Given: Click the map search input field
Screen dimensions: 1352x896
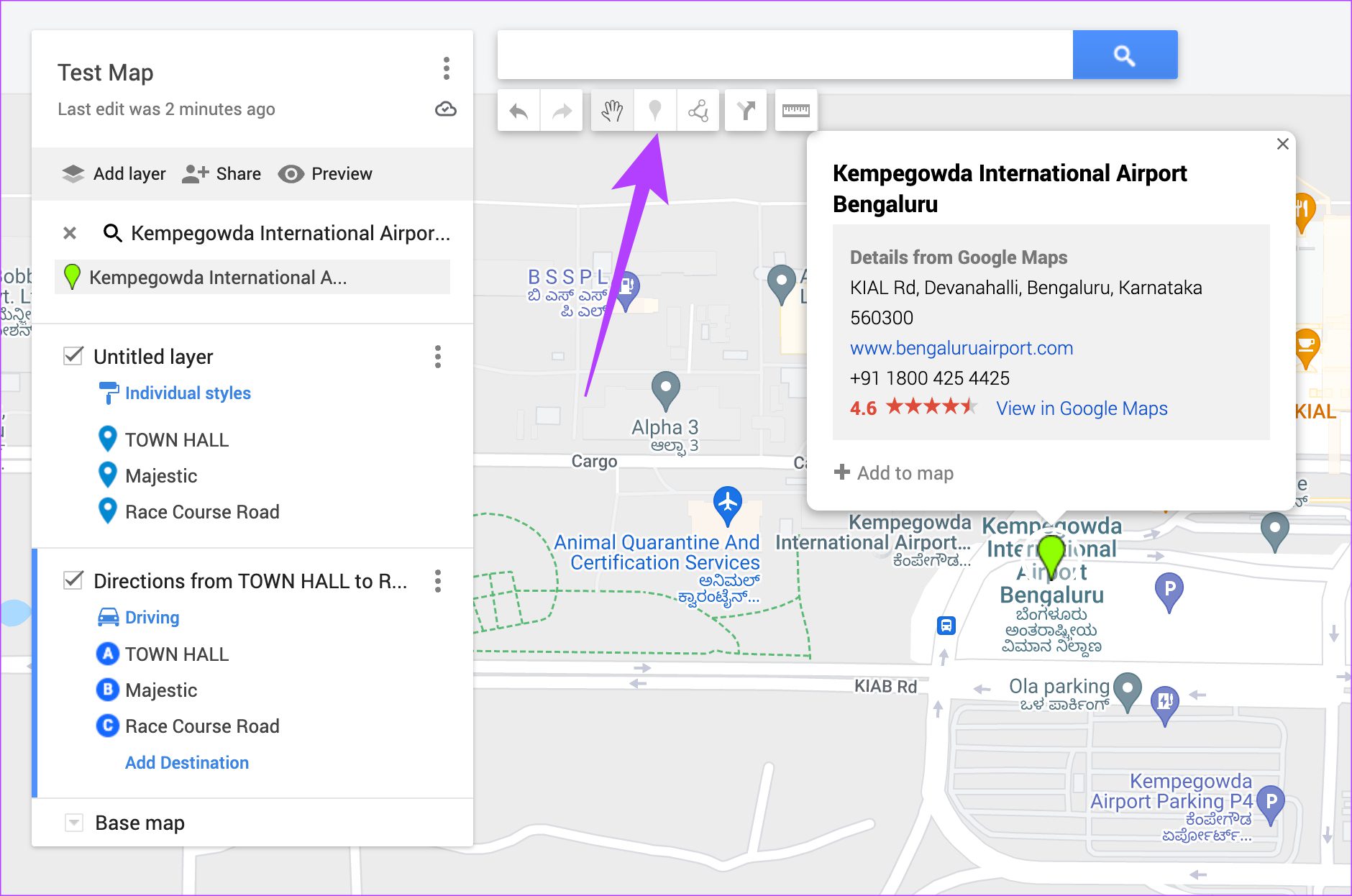Looking at the screenshot, I should (784, 55).
